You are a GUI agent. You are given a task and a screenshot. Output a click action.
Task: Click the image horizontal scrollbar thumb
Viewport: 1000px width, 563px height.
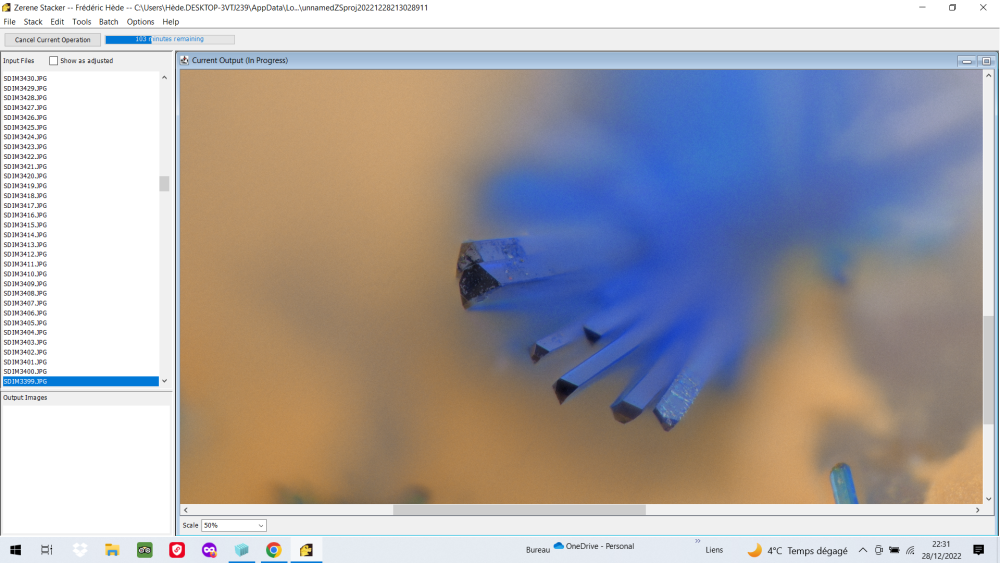[x=519, y=510]
